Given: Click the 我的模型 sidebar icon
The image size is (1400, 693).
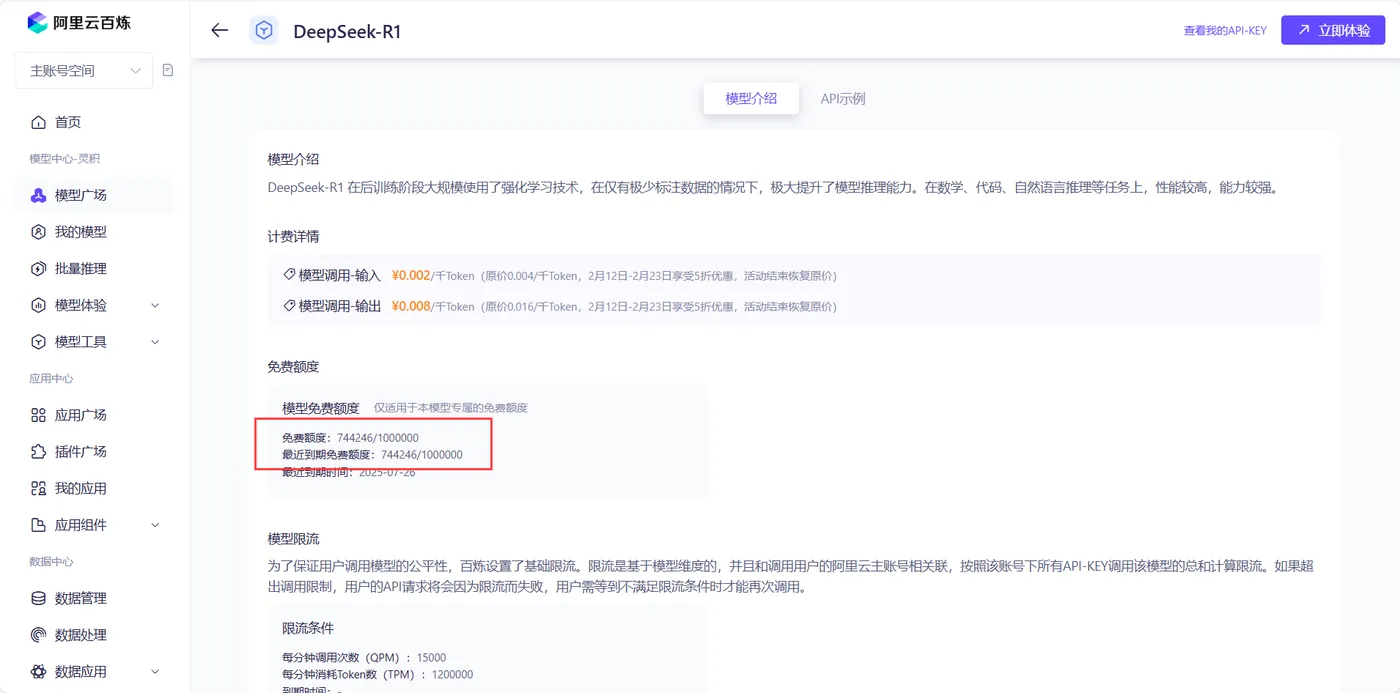Looking at the screenshot, I should 39,232.
